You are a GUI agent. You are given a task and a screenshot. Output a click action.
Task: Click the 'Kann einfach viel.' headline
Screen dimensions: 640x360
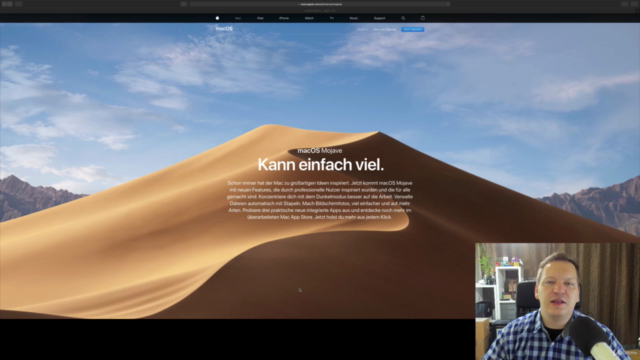pos(321,164)
